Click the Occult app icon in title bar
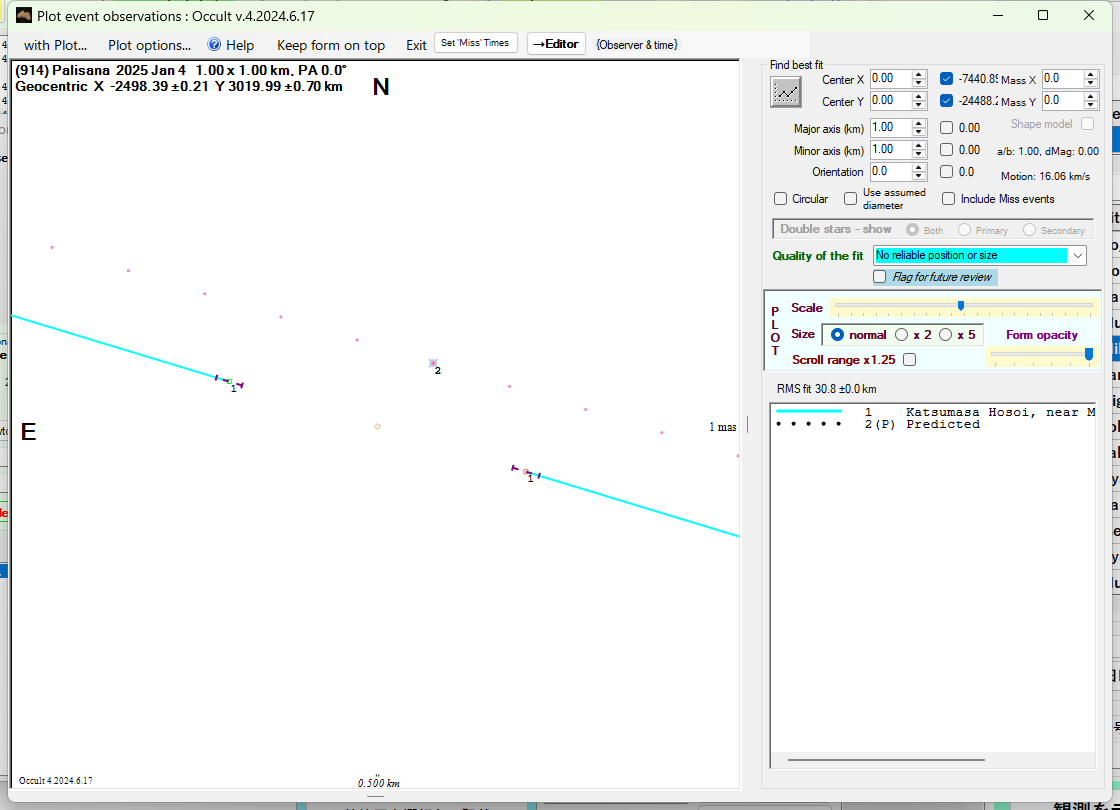Viewport: 1120px width, 810px height. point(24,15)
